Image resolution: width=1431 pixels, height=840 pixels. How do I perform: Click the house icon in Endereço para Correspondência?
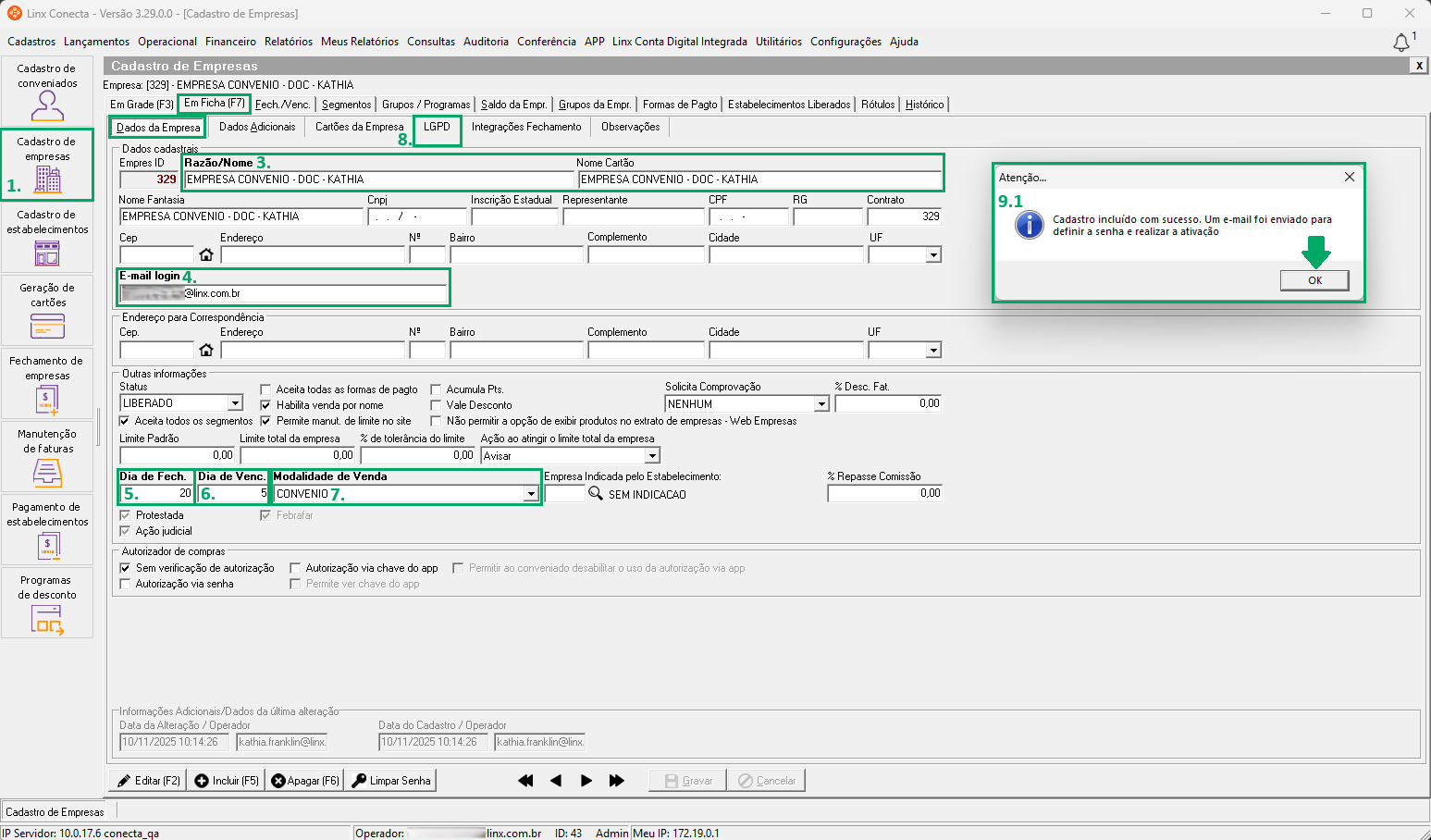click(x=206, y=350)
